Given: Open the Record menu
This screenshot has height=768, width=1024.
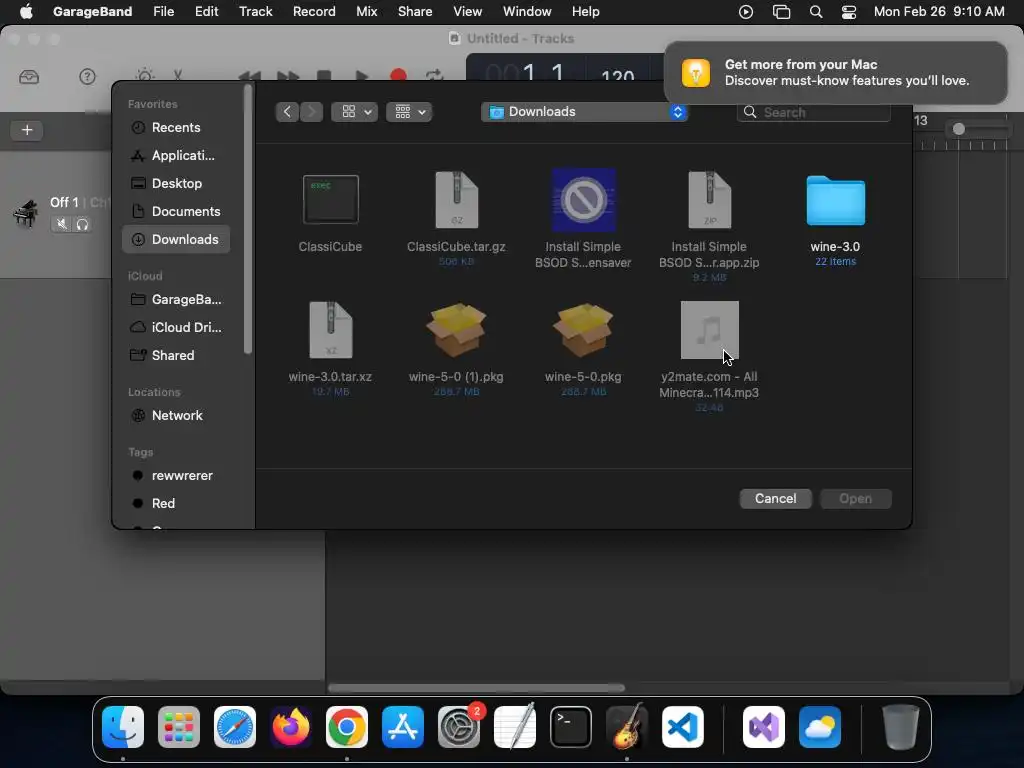Looking at the screenshot, I should [314, 11].
